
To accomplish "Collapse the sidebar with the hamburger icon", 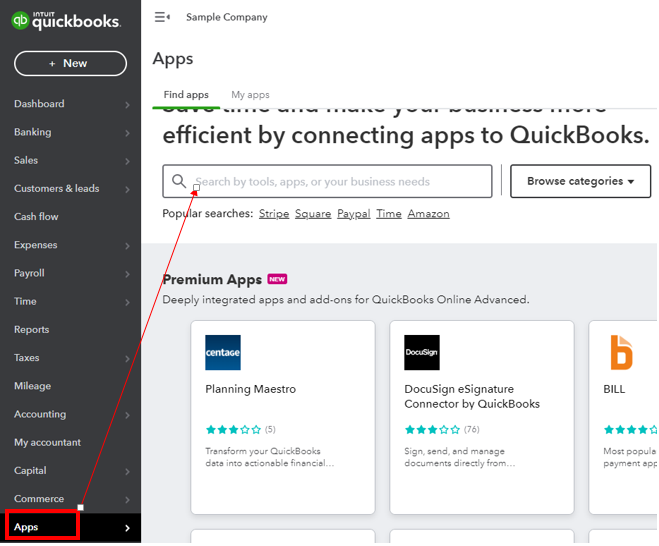I will pos(162,17).
